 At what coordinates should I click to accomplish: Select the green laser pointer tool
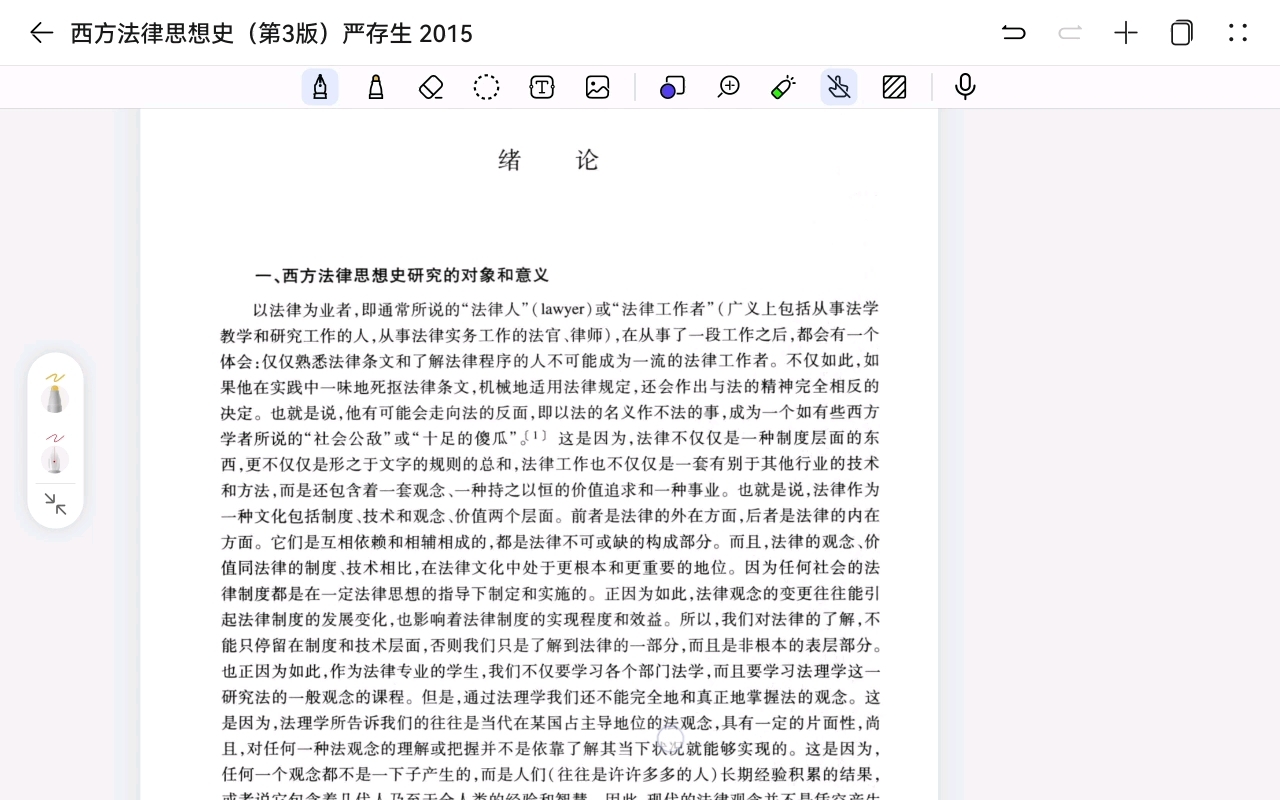coord(783,87)
